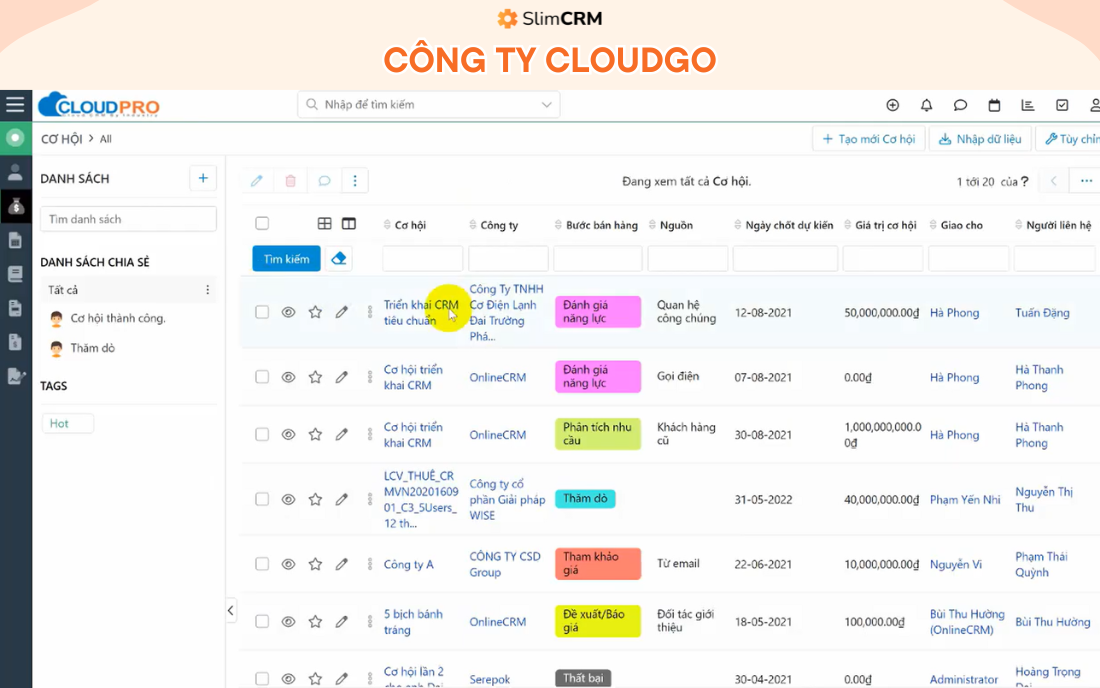The image size is (1100, 688).
Task: Star the 'Cơ hội triển khai CRM' row
Action: click(315, 377)
